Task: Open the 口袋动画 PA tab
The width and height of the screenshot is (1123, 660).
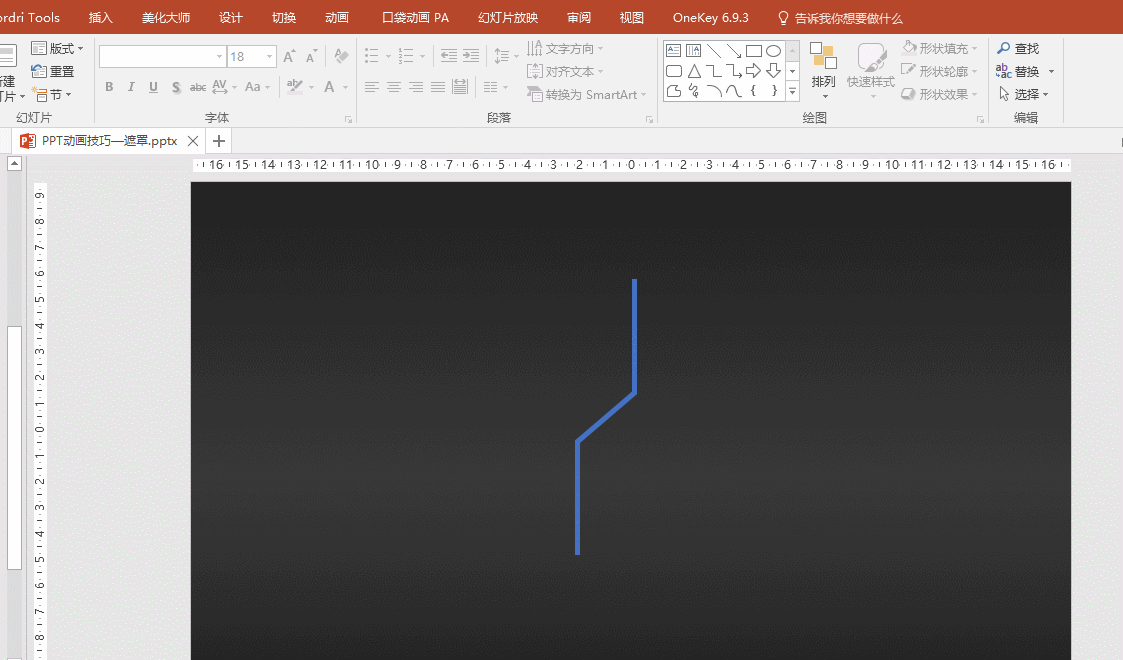Action: click(415, 18)
